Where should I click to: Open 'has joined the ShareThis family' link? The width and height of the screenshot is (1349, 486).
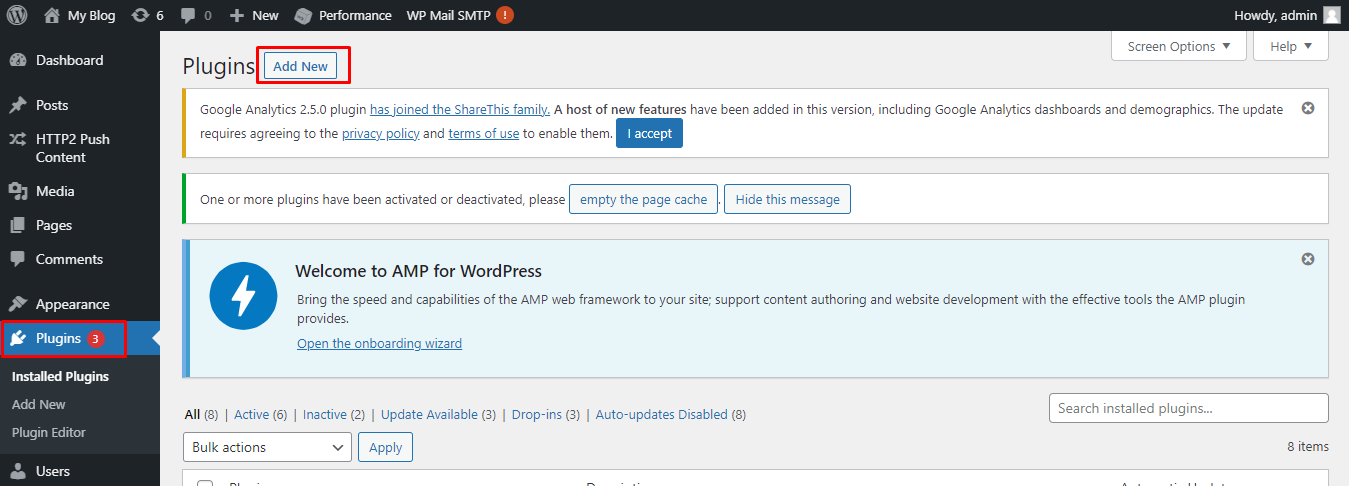[x=460, y=110]
